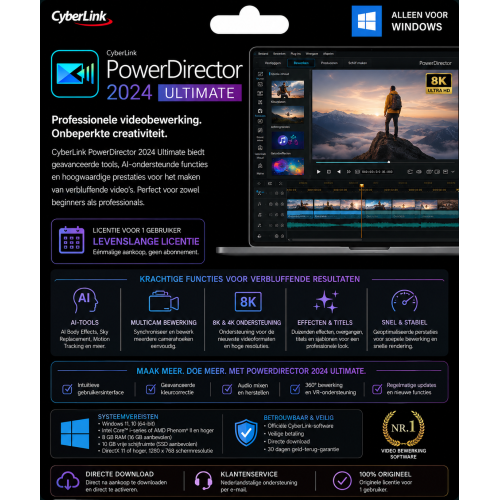Select the music notes thumbnail in the library
The height and width of the screenshot is (500, 500).
(288, 141)
